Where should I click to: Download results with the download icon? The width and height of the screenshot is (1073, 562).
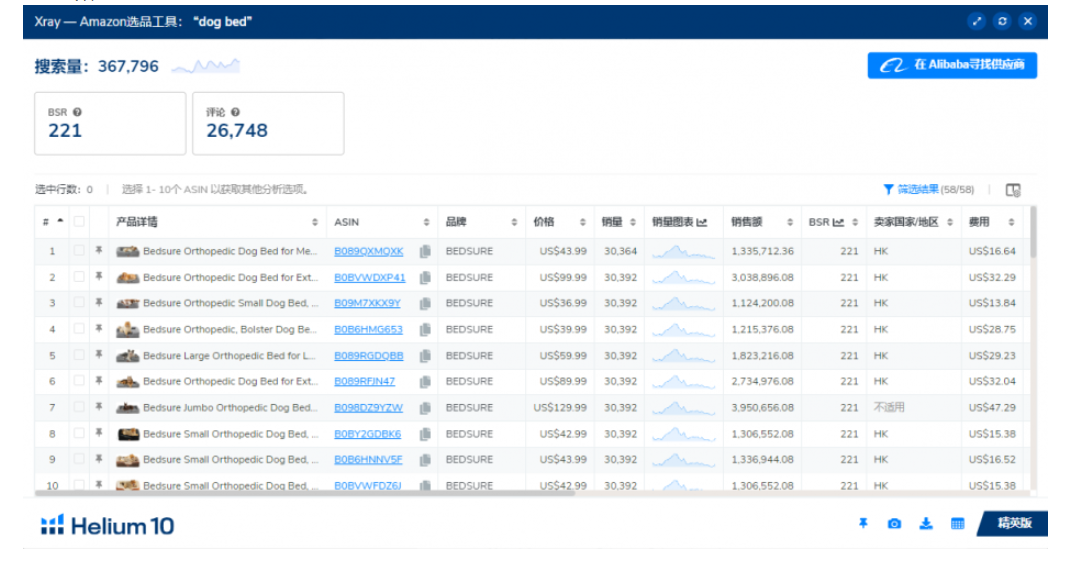coord(926,524)
